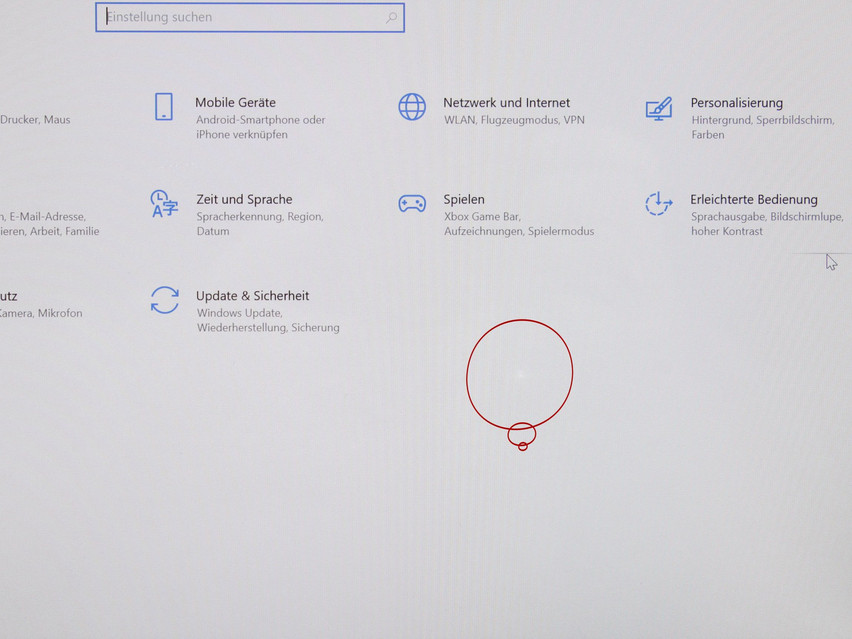852x639 pixels.
Task: Open the Zeit und Sprache title
Action: (244, 200)
